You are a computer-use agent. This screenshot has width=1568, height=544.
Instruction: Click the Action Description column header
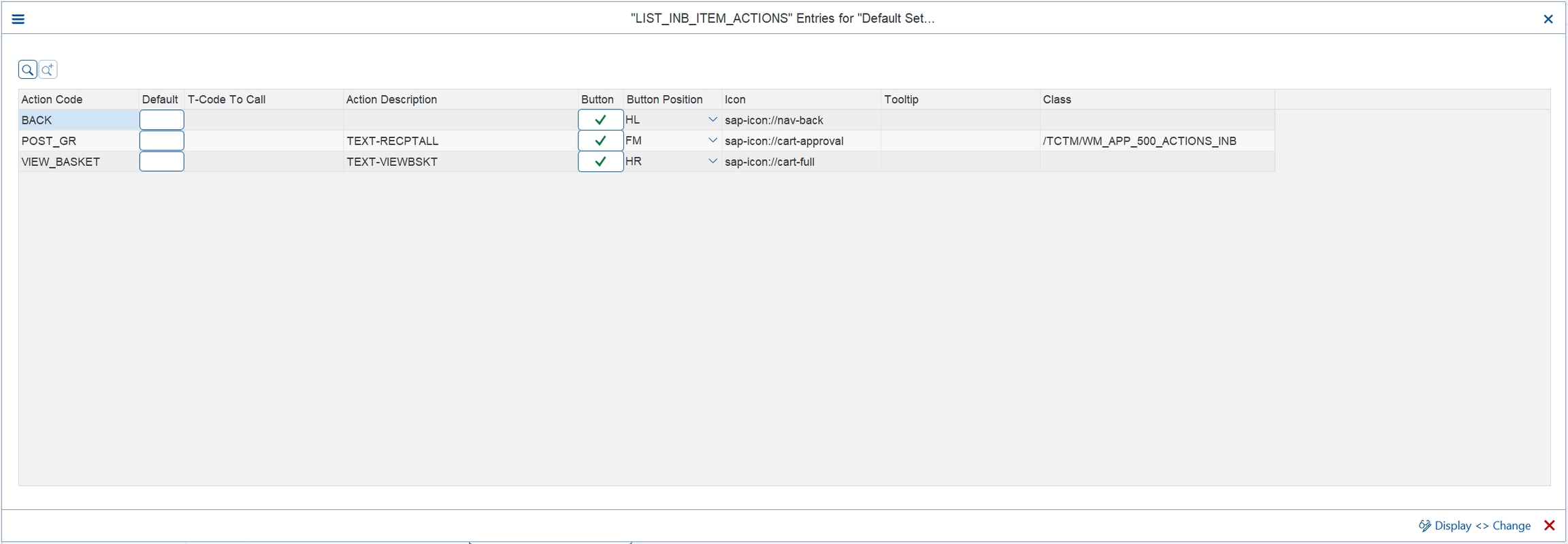391,99
